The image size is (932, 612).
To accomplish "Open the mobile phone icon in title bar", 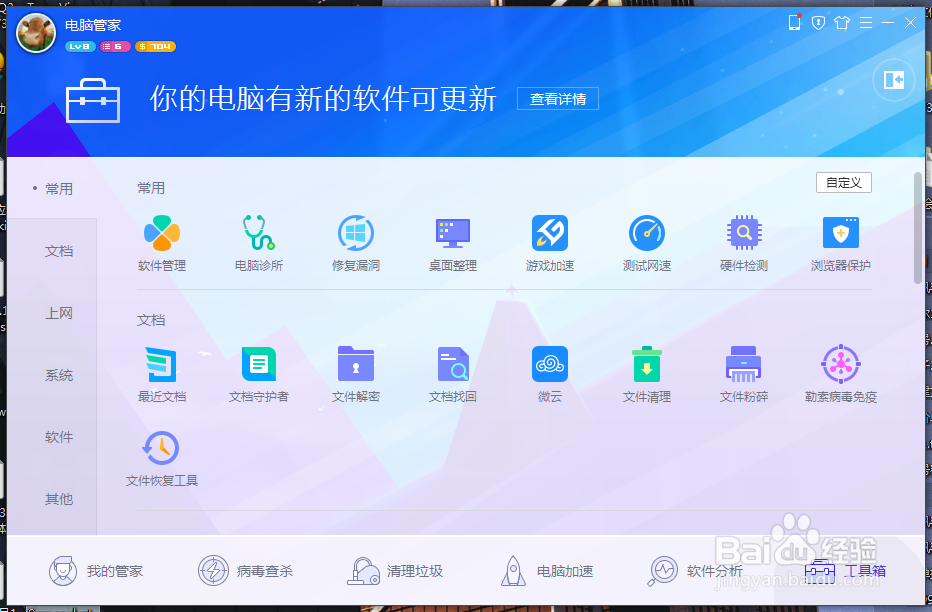I will pyautogui.click(x=794, y=23).
